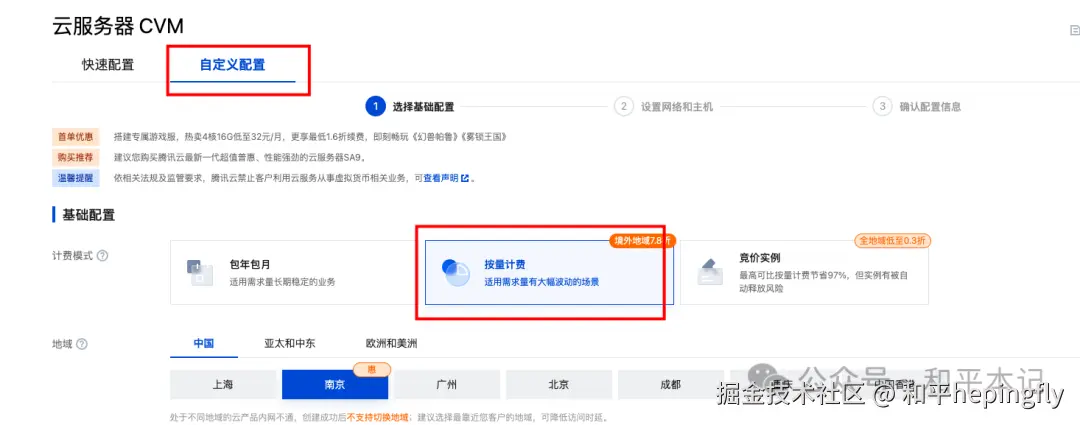Screen dimensions: 1080x425
Task: Pick the 成都 region button
Action: pyautogui.click(x=670, y=384)
